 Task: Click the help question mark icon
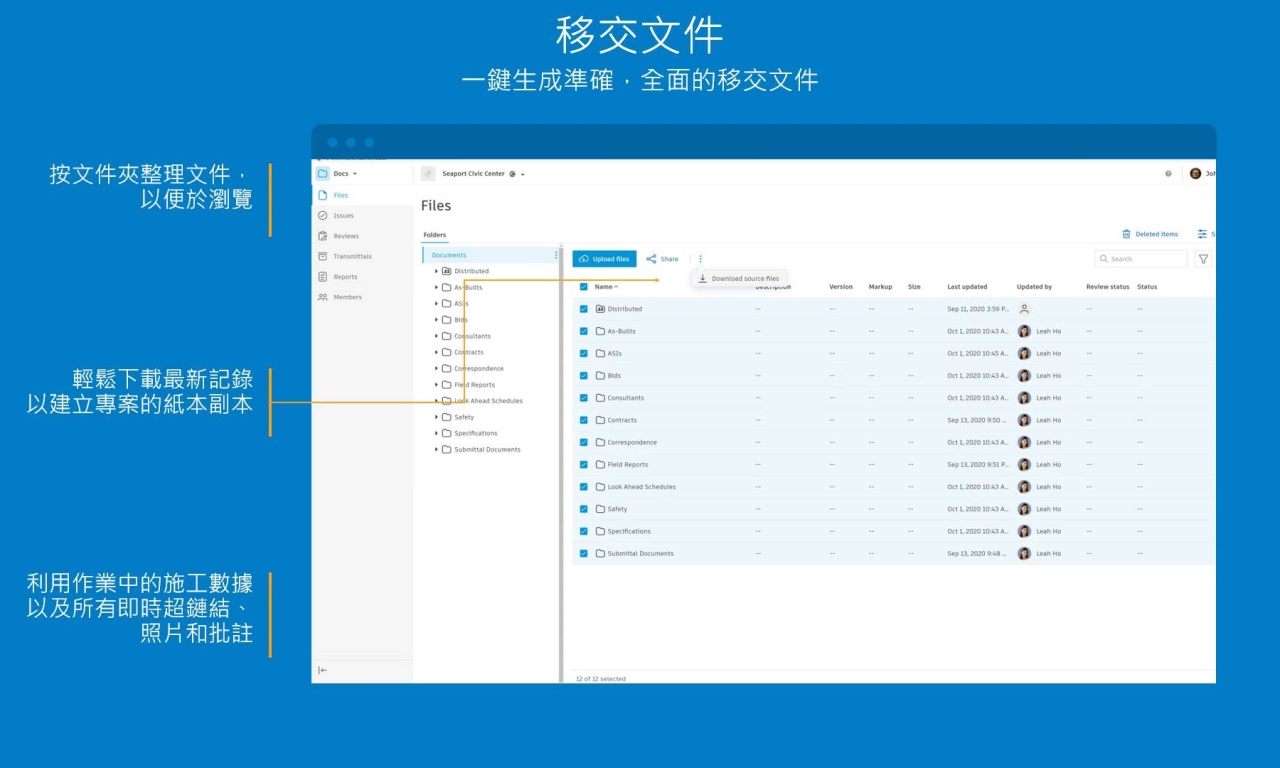(x=1168, y=174)
